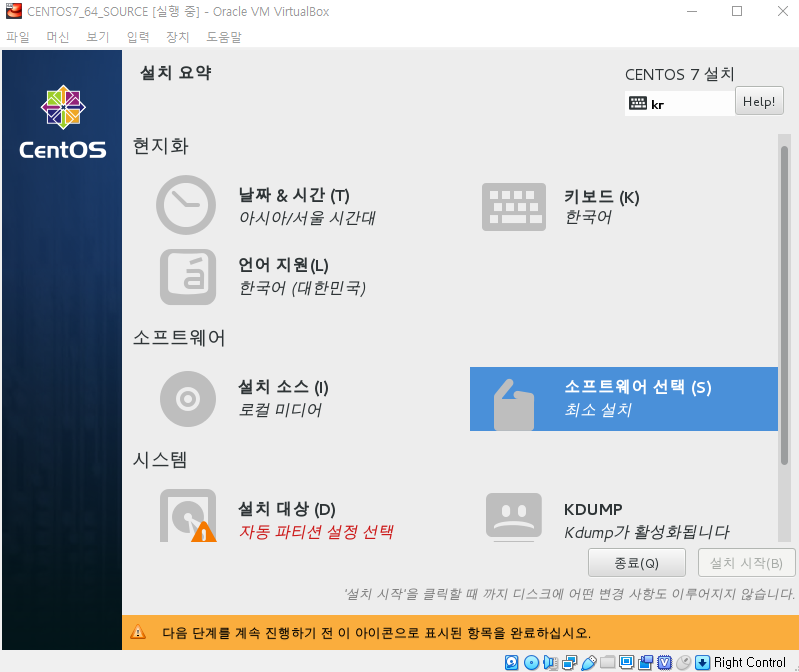This screenshot has height=672, width=799.
Task: Click the vertical scrollbar of the summary
Action: 784,306
